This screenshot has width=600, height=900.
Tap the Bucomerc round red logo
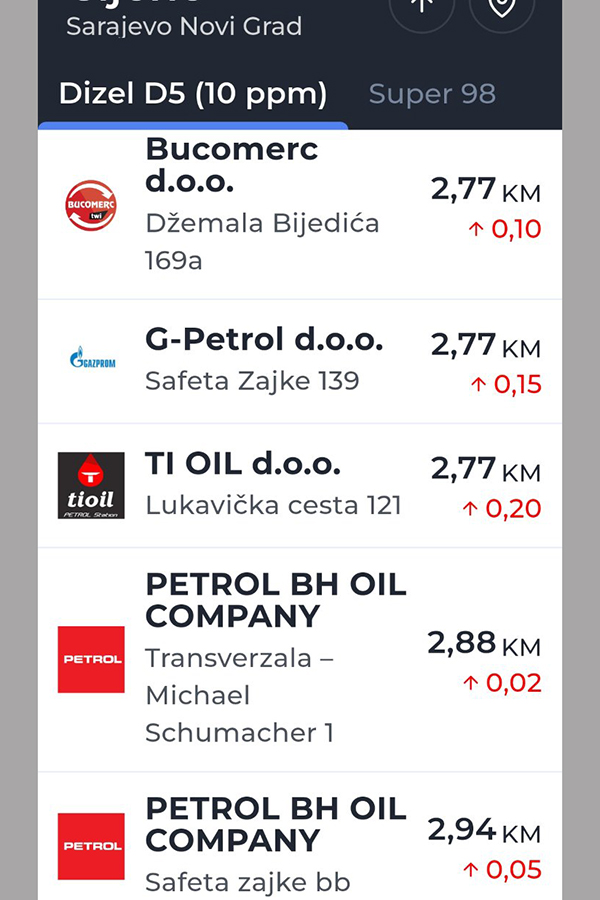pos(91,205)
